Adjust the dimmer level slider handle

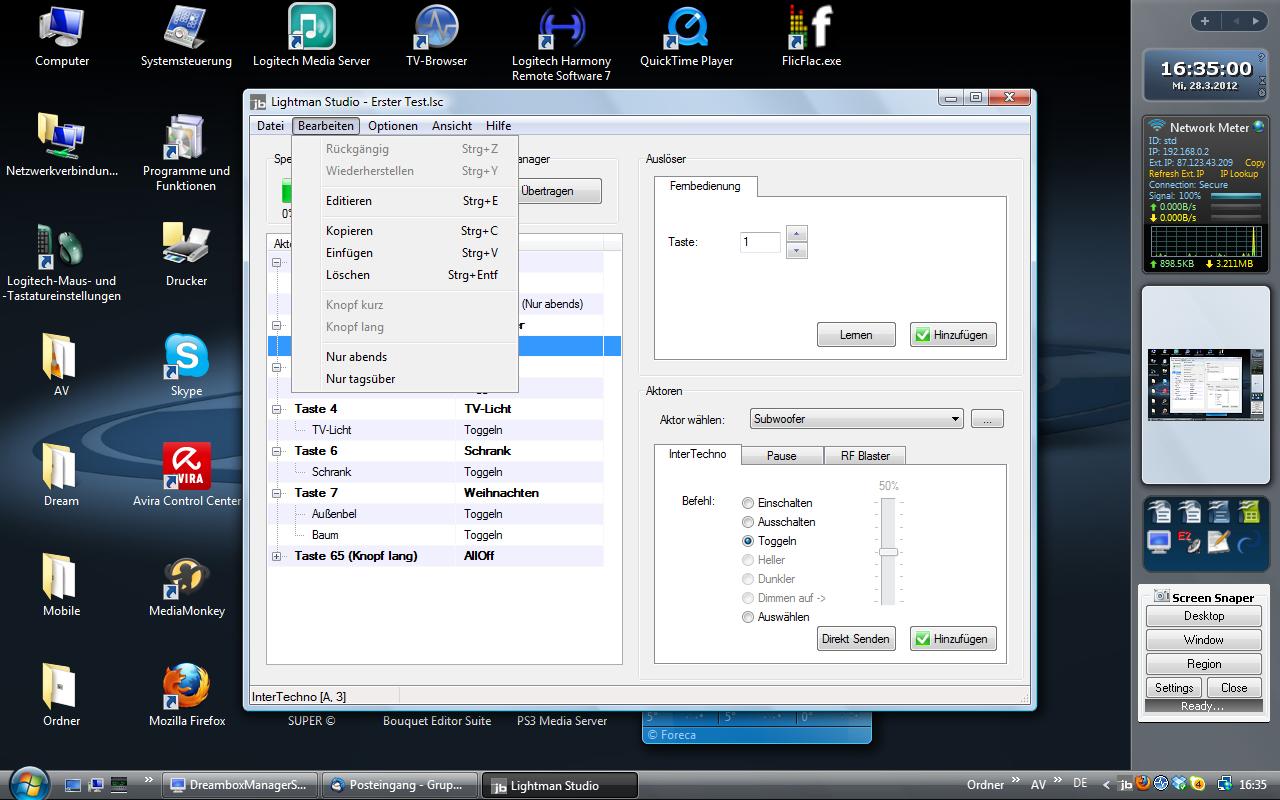point(888,552)
